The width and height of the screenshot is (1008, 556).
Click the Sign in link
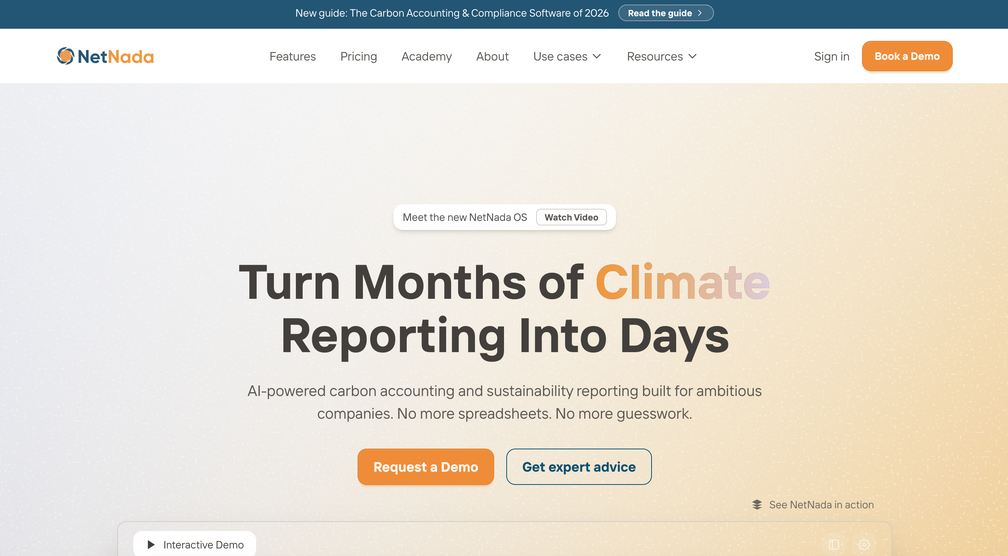[x=831, y=57]
